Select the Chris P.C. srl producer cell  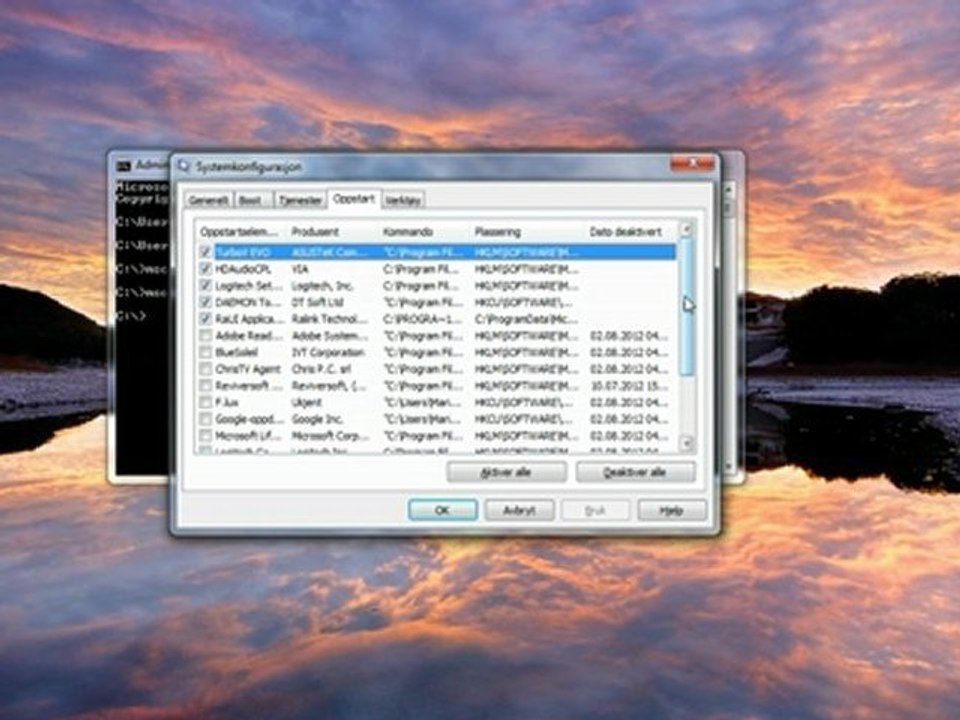click(x=321, y=369)
